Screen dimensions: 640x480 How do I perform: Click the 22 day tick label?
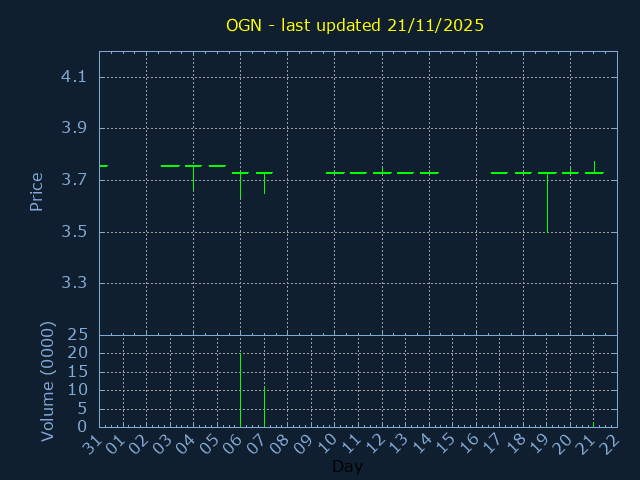coord(610,444)
